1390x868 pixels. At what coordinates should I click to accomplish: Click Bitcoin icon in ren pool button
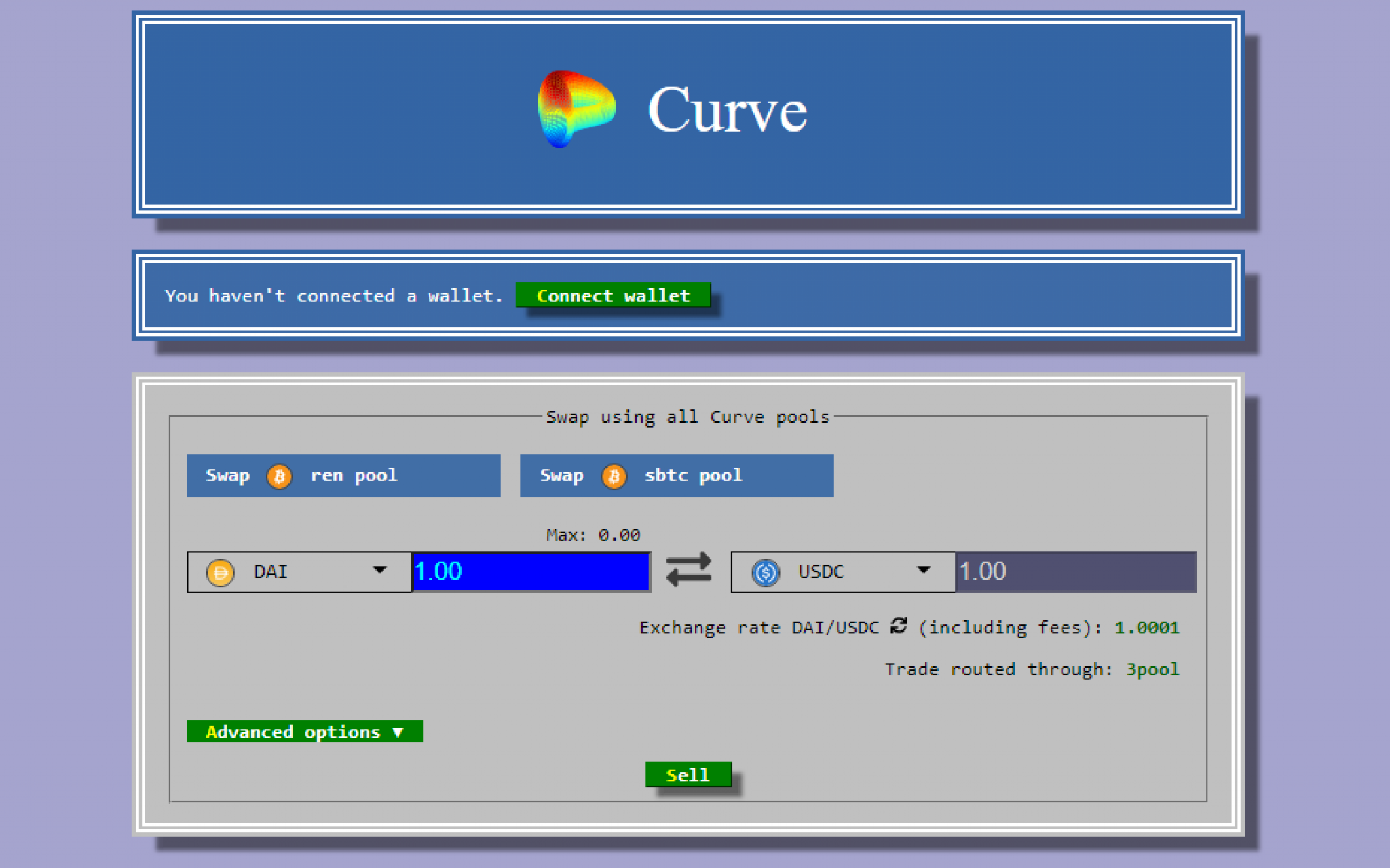click(x=279, y=476)
